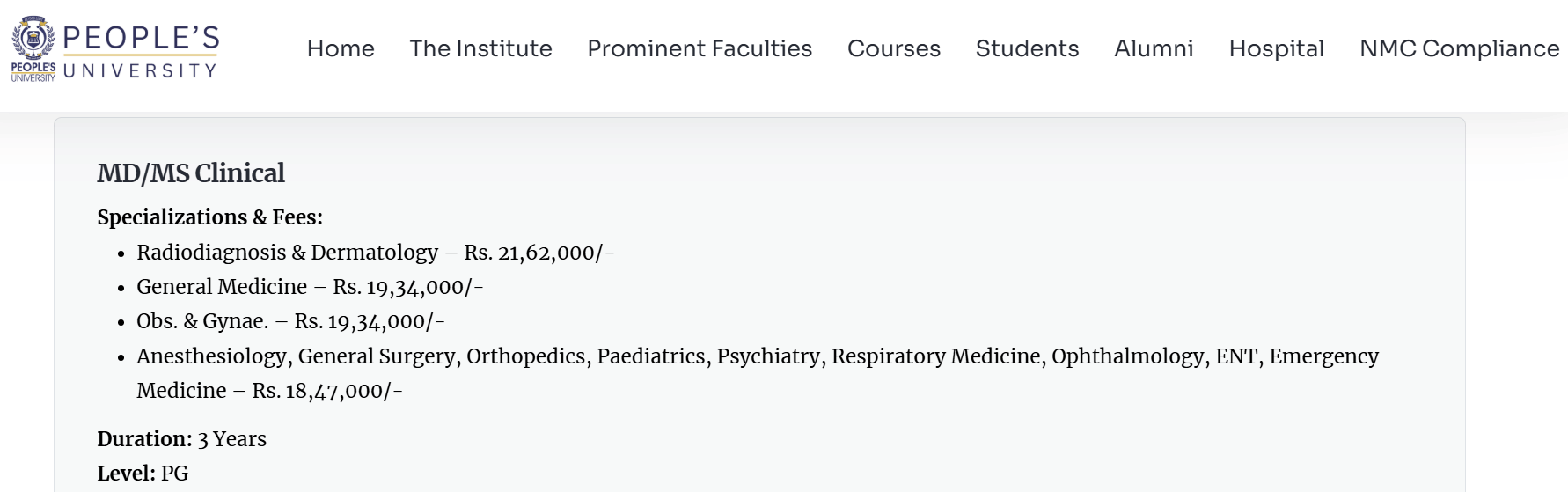The image size is (1568, 492).
Task: Click the Specializations & Fees label
Action: point(209,217)
